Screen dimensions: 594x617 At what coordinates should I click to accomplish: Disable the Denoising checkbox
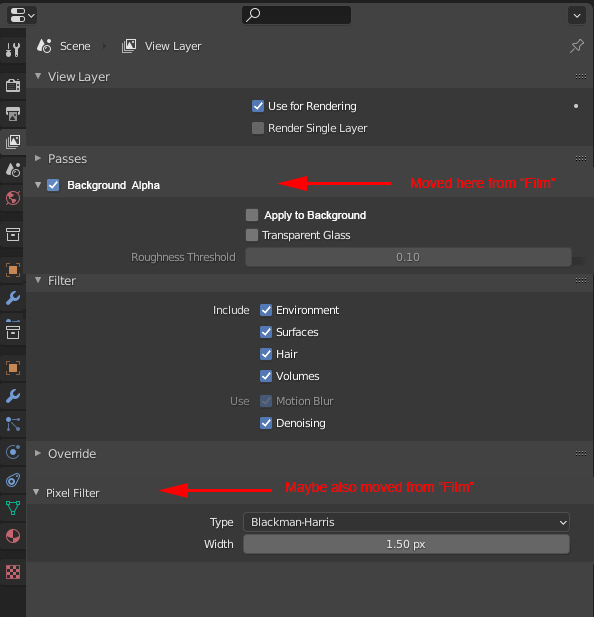[266, 423]
